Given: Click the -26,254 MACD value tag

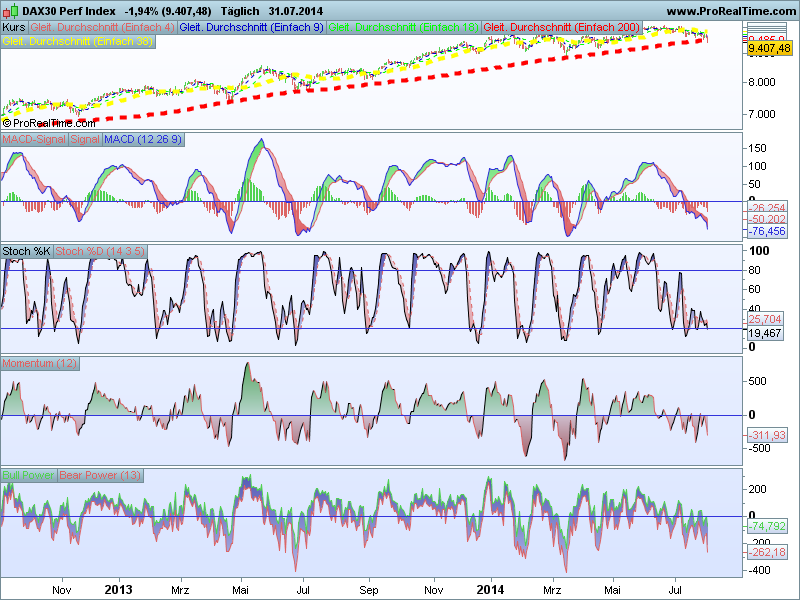Looking at the screenshot, I should click(x=767, y=208).
